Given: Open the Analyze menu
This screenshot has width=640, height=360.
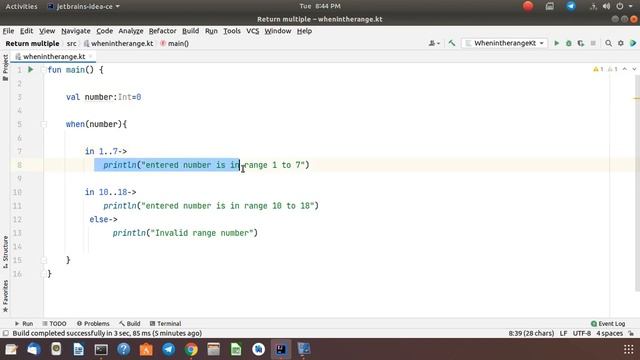Looking at the screenshot, I should [x=131, y=31].
